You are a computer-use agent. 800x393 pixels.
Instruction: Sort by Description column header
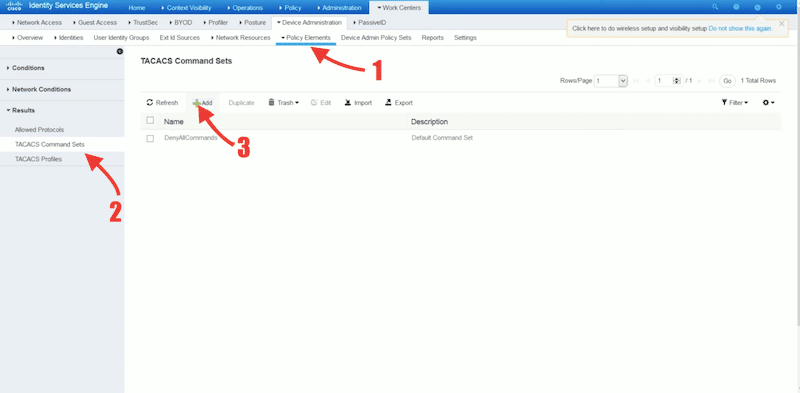[430, 122]
